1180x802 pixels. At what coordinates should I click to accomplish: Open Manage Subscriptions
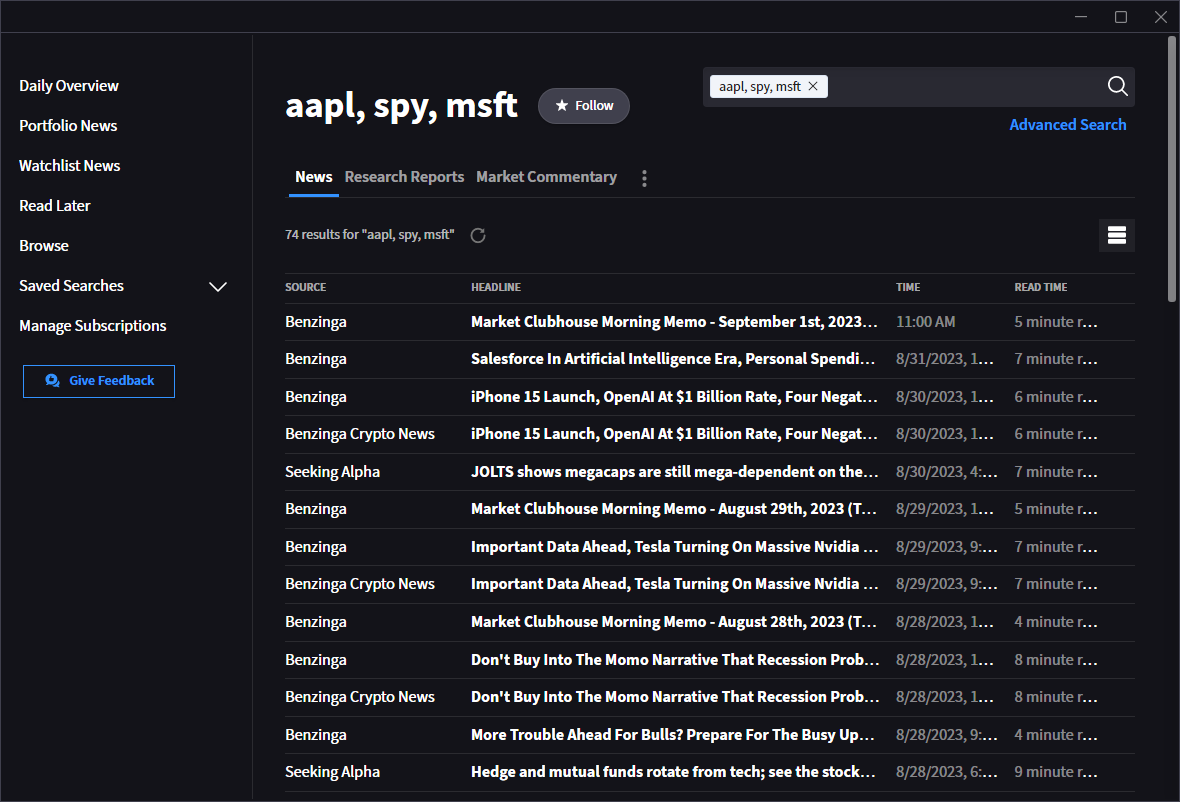coord(93,326)
